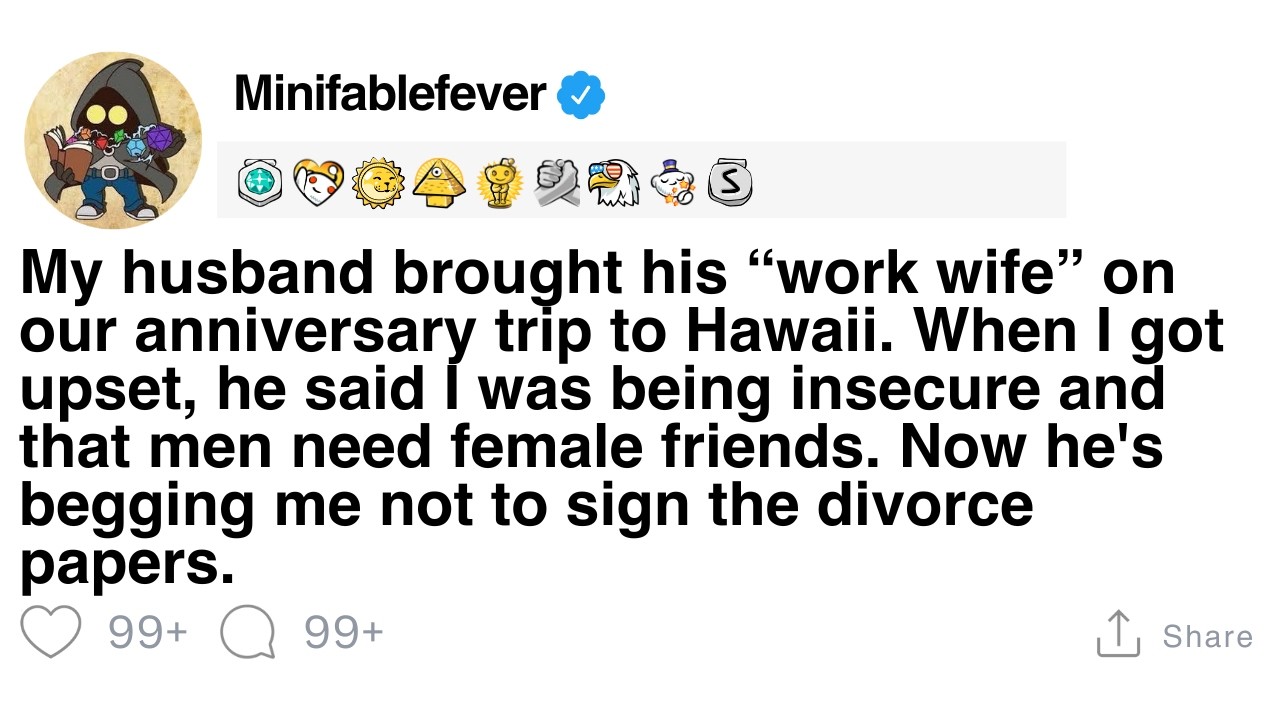Click the Share text label
This screenshot has width=1280, height=720.
pyautogui.click(x=1207, y=636)
